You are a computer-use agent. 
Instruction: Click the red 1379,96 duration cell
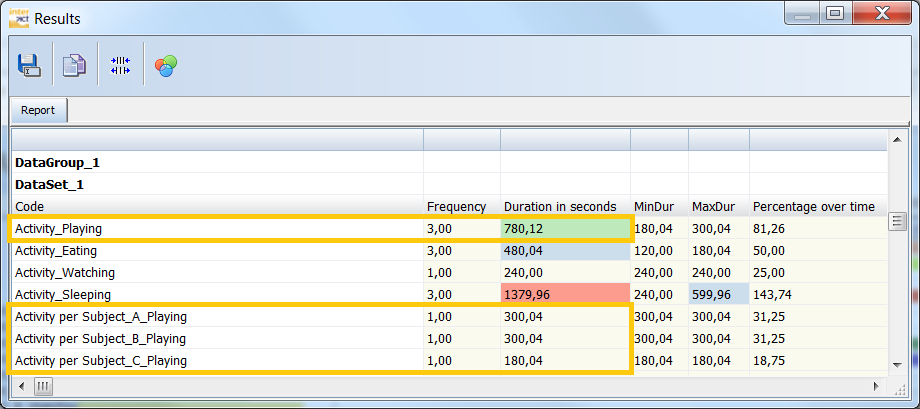(565, 294)
